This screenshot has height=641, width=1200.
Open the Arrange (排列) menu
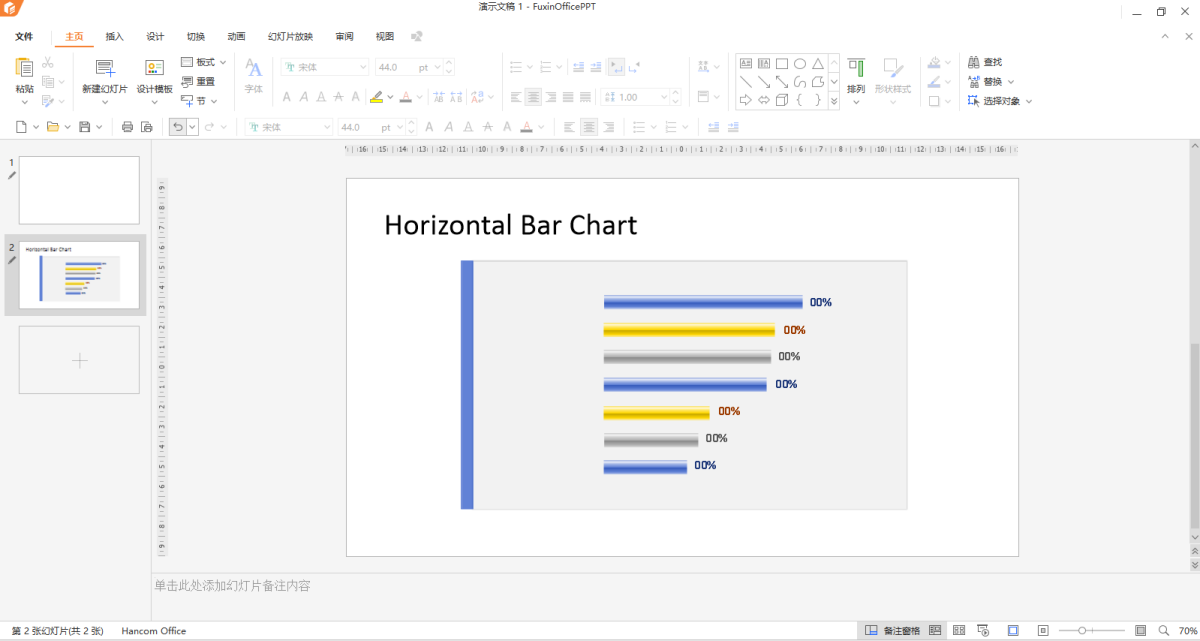click(x=856, y=81)
